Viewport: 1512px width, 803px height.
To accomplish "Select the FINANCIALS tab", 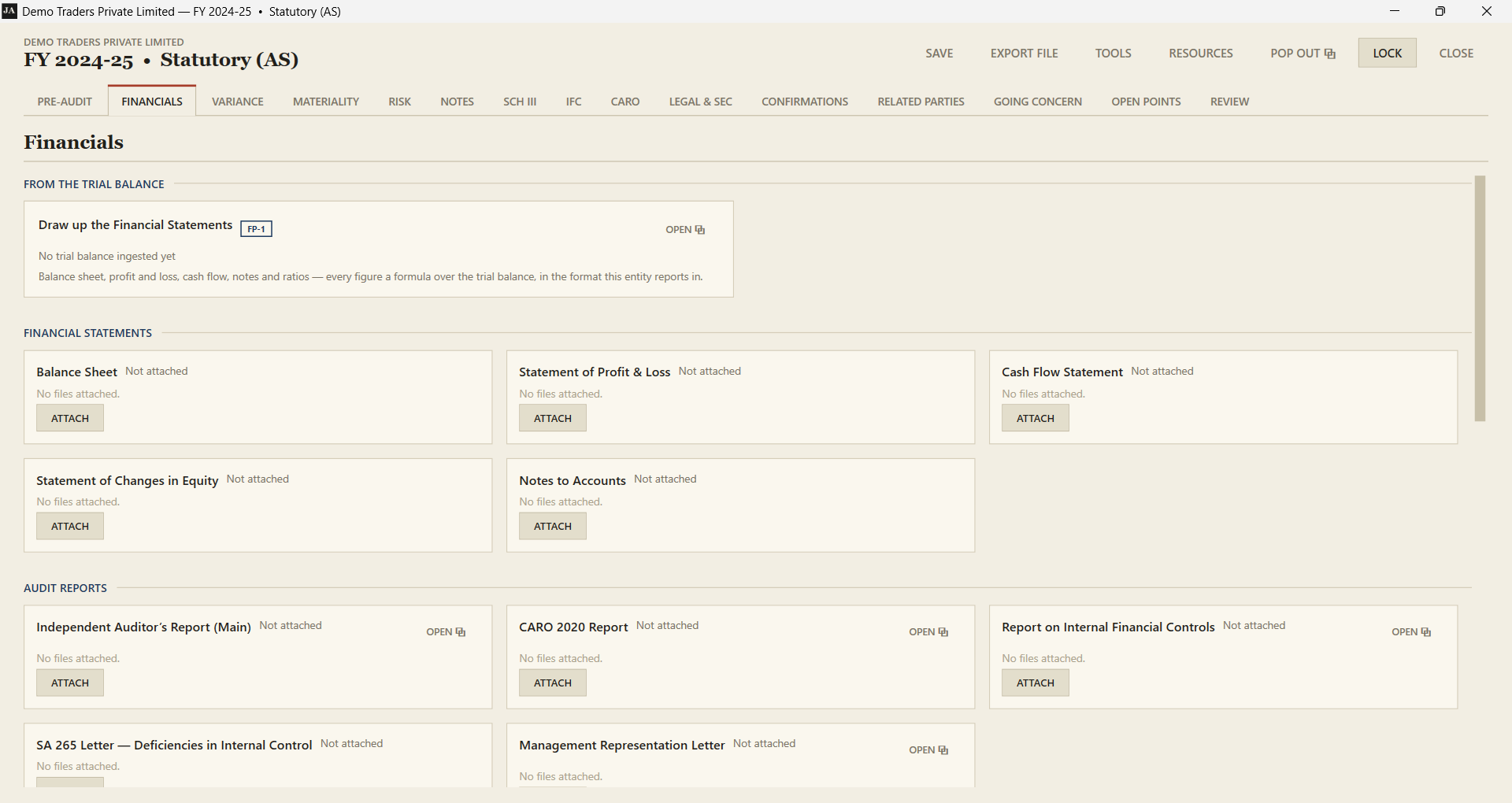I will (152, 102).
